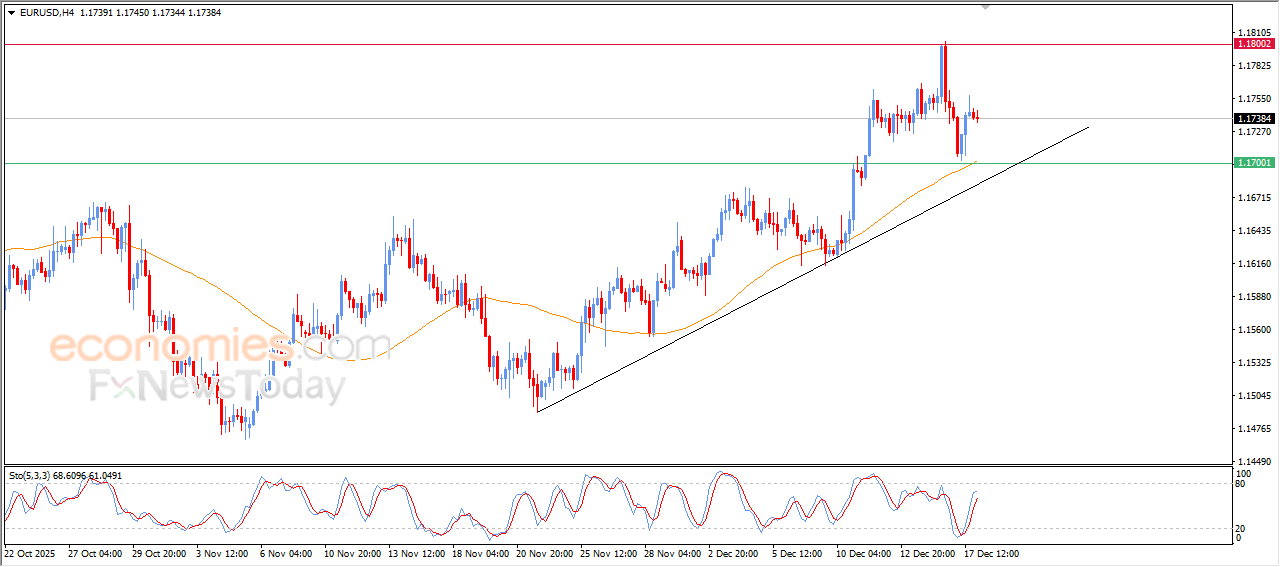The image size is (1280, 567).
Task: Click the 13 Nov 12:00 time label
Action: [416, 553]
